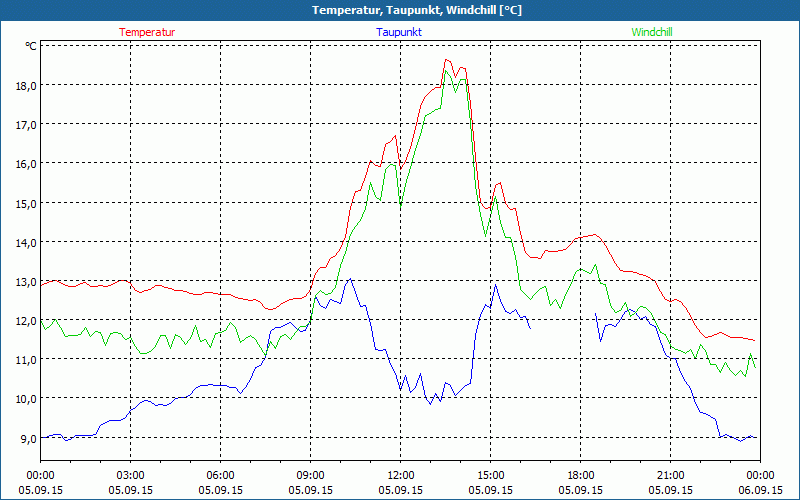The height and width of the screenshot is (500, 800).
Task: Click the '14,0' y-axis value
Action: pyautogui.click(x=27, y=242)
